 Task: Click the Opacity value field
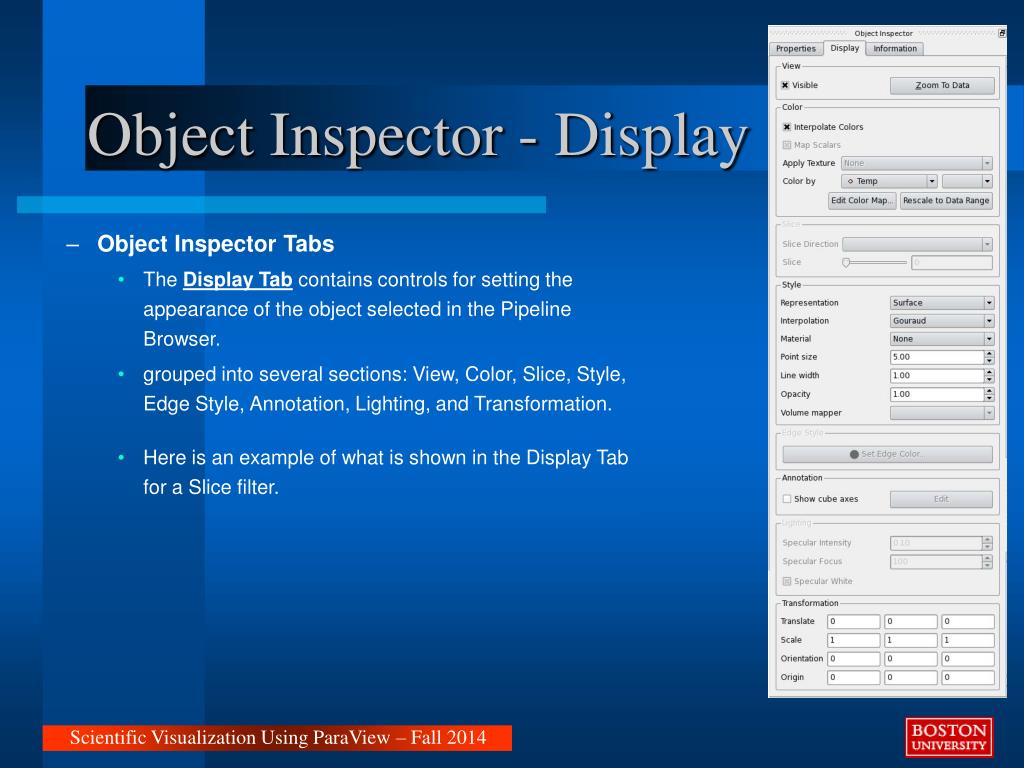tap(937, 394)
